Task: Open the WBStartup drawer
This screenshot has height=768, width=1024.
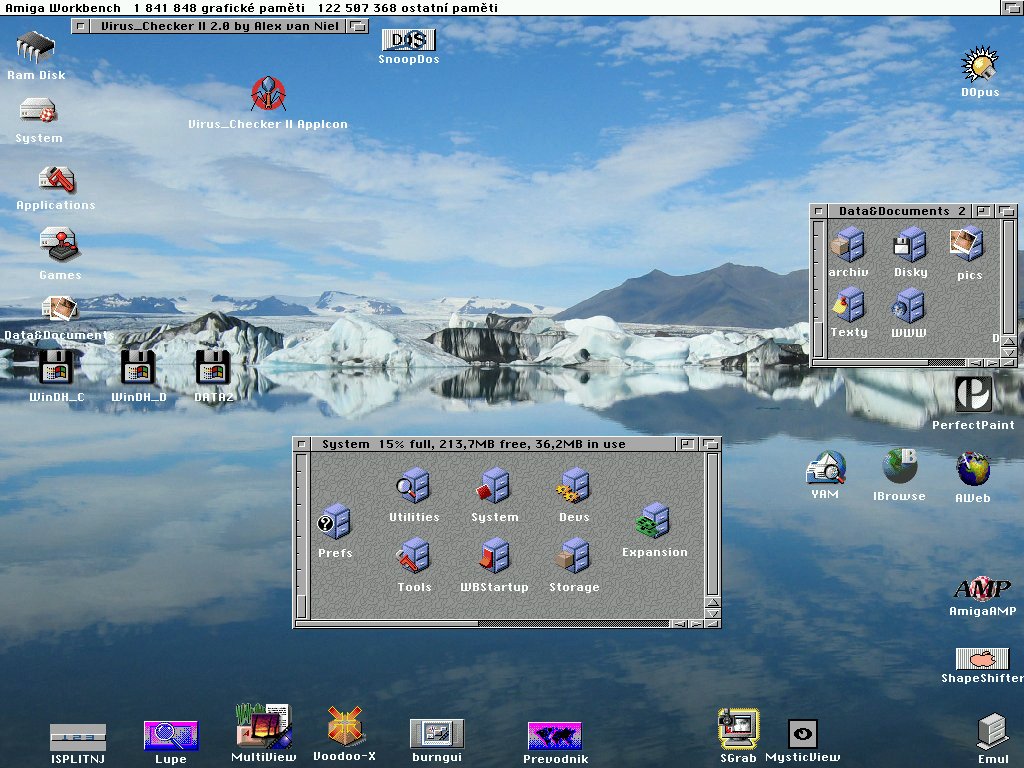Action: [494, 556]
